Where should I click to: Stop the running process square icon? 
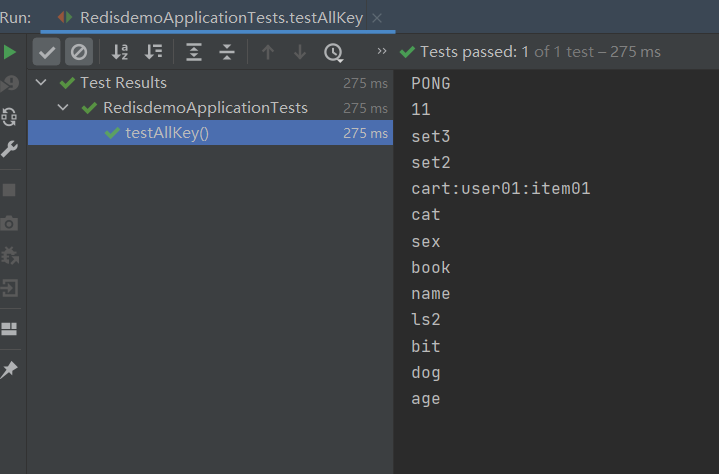(9, 190)
